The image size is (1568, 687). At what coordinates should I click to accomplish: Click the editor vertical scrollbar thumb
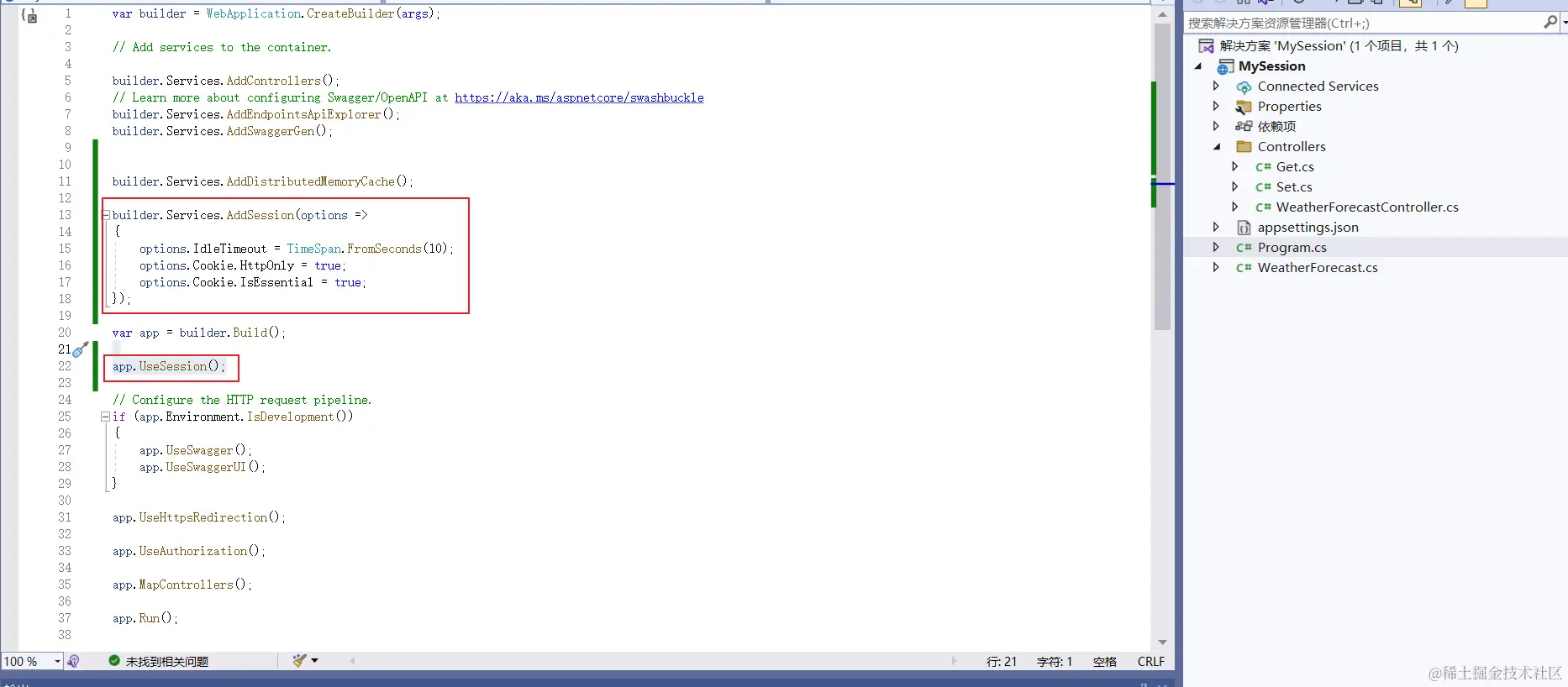point(1162,176)
